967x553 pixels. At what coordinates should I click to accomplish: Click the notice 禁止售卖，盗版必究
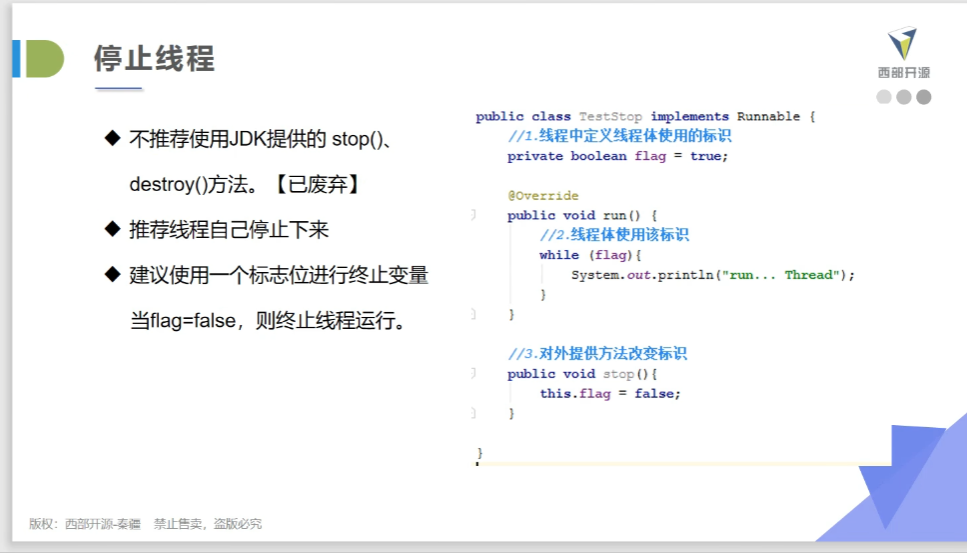208,524
